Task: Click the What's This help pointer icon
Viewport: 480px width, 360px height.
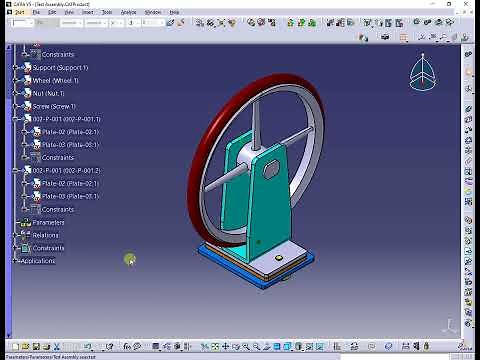Action: click(x=110, y=347)
